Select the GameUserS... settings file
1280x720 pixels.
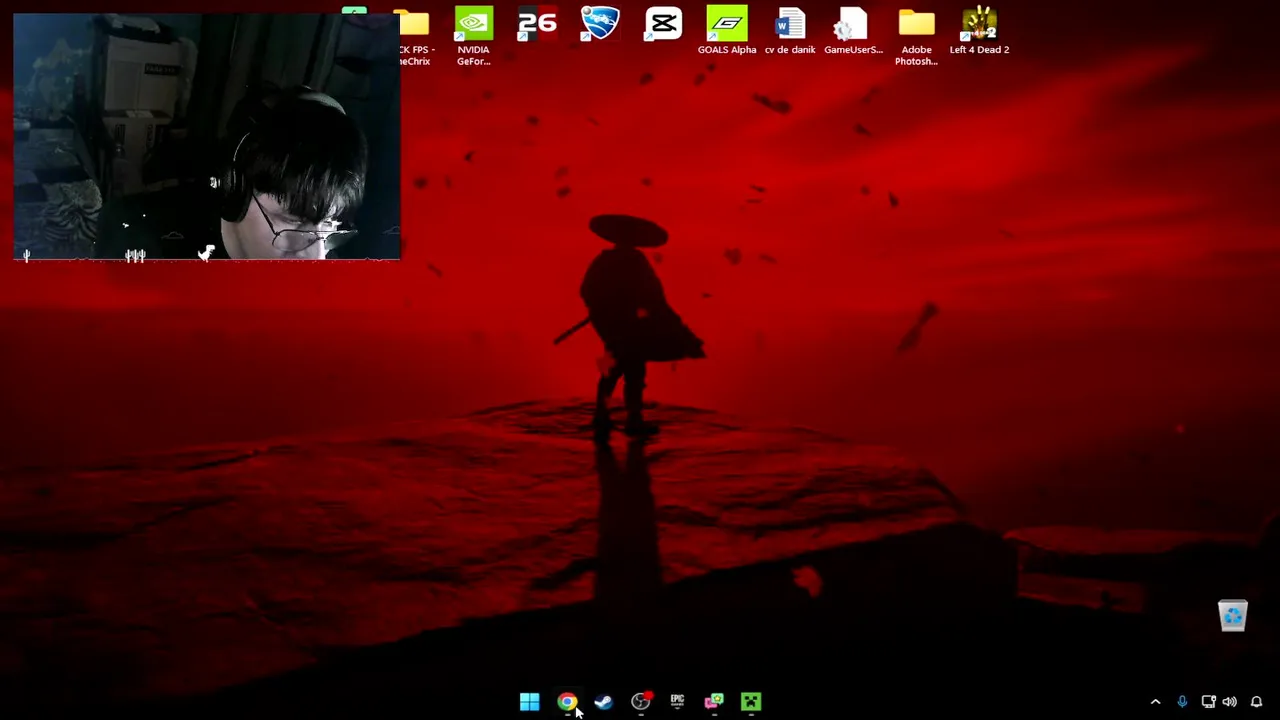pyautogui.click(x=853, y=31)
